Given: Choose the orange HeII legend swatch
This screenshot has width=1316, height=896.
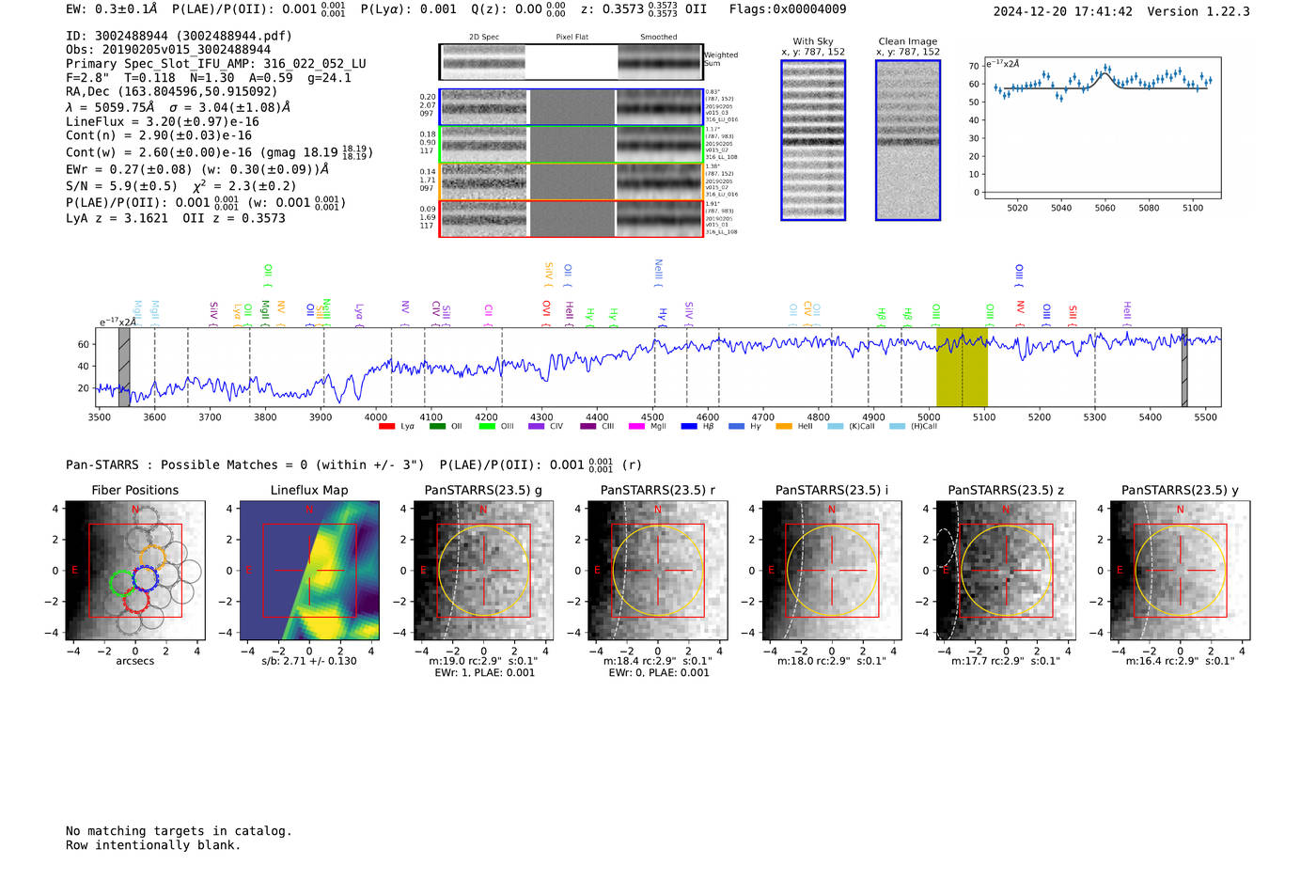Looking at the screenshot, I should click(x=784, y=427).
